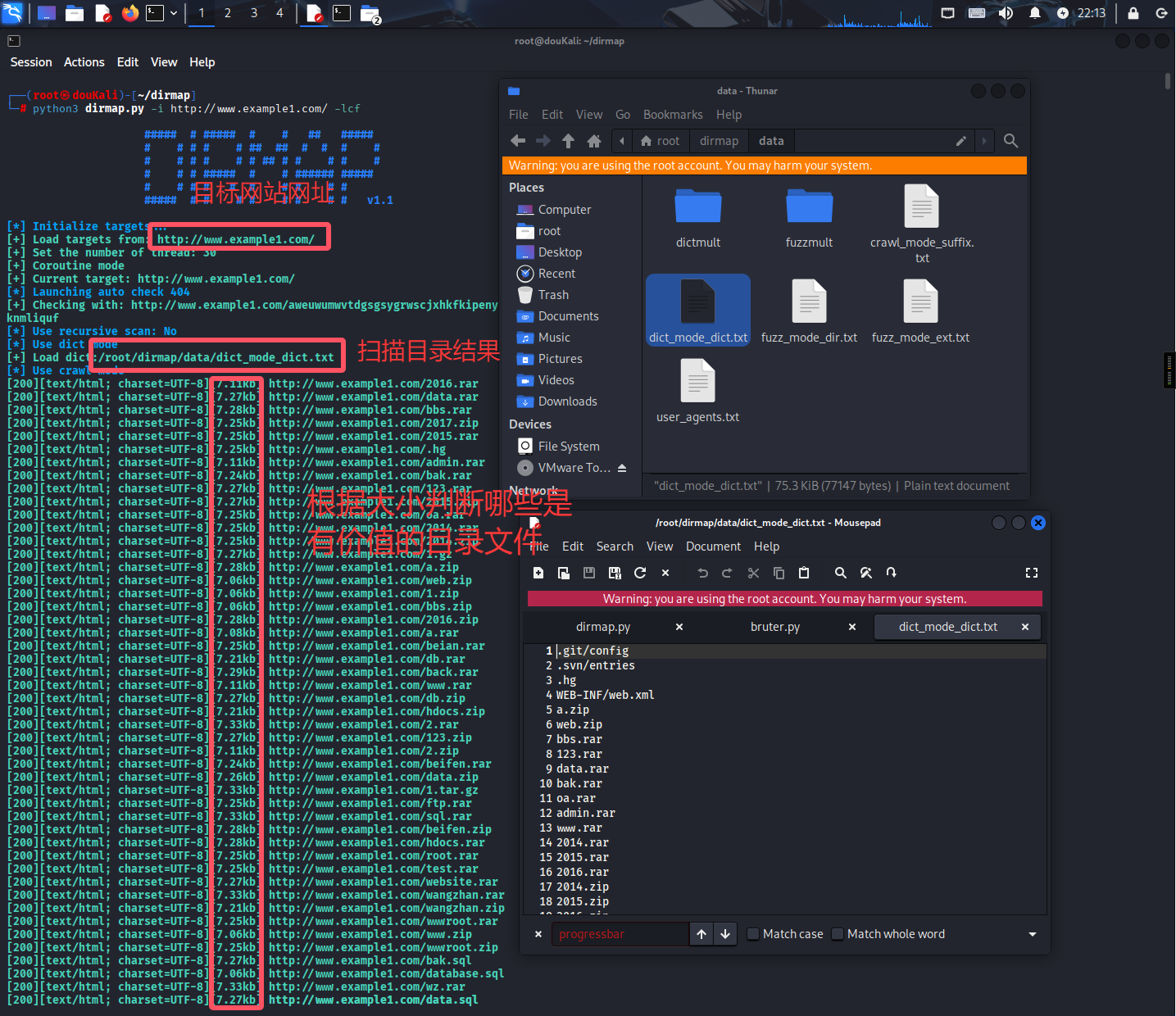Click the dirmap path button in Thunar
This screenshot has height=1016, width=1176.
point(719,141)
